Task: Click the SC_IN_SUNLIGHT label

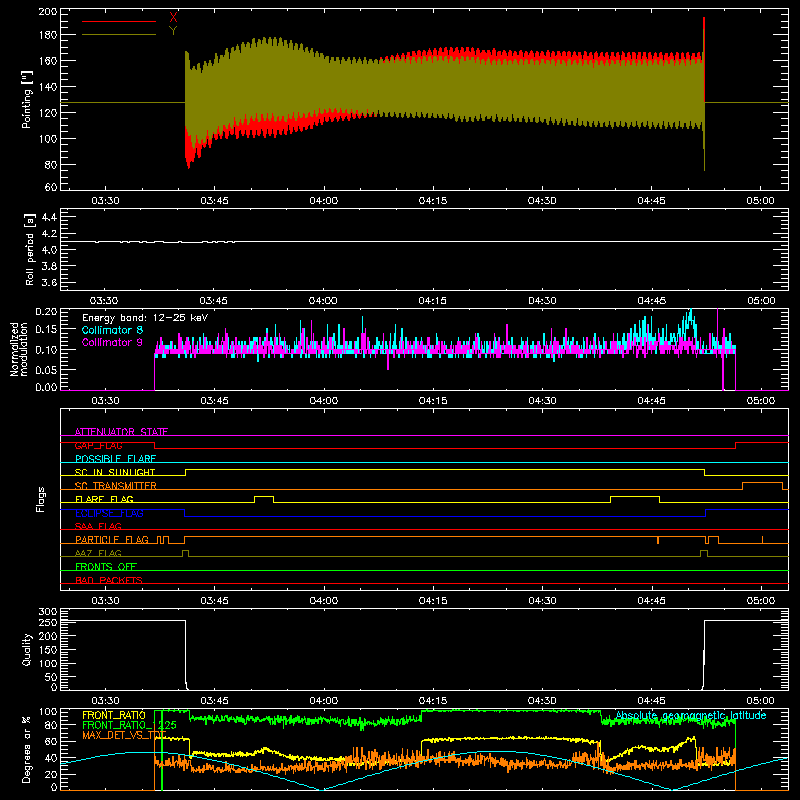Action: 115,472
